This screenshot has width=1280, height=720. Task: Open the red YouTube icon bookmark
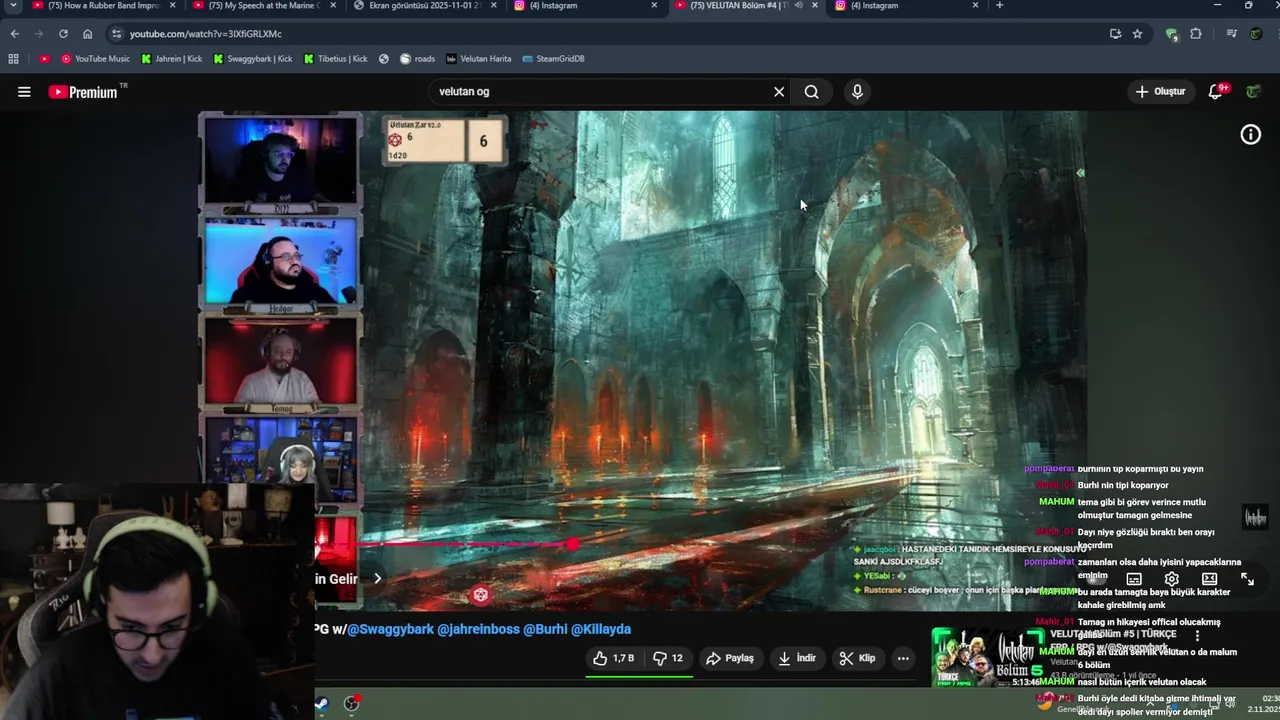[x=45, y=59]
